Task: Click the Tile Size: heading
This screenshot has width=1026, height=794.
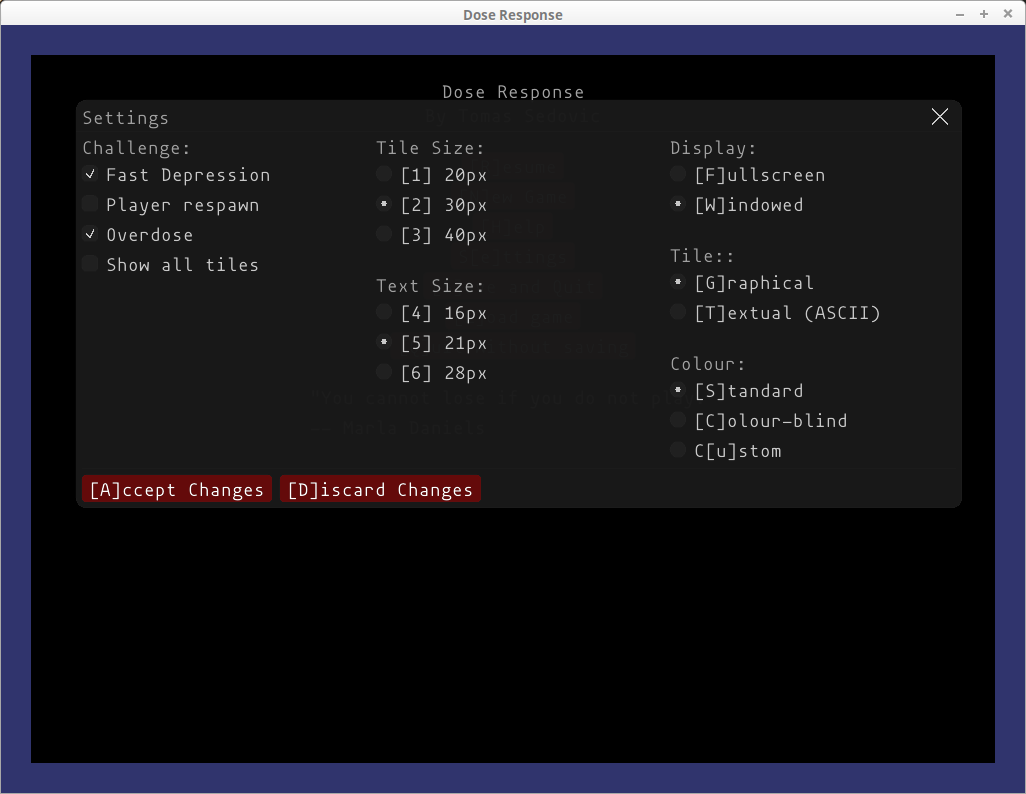Action: click(x=430, y=148)
